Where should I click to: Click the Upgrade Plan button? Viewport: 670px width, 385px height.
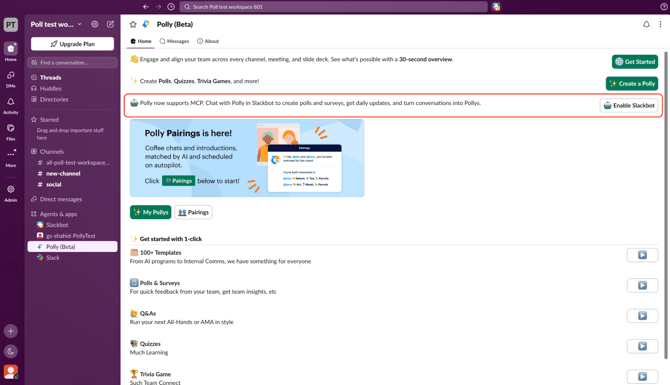pos(73,44)
